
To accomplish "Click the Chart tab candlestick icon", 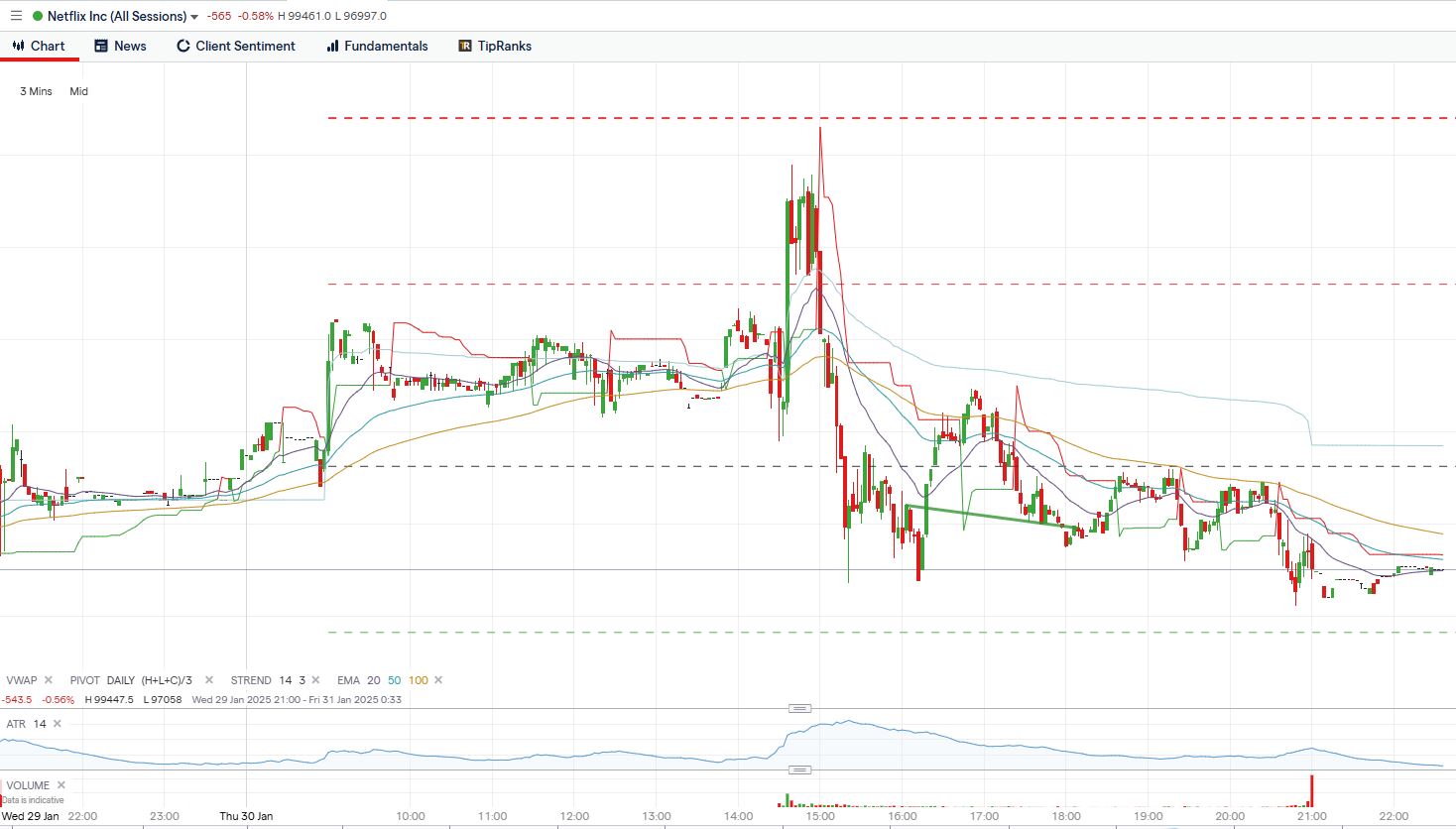I will click(x=18, y=46).
